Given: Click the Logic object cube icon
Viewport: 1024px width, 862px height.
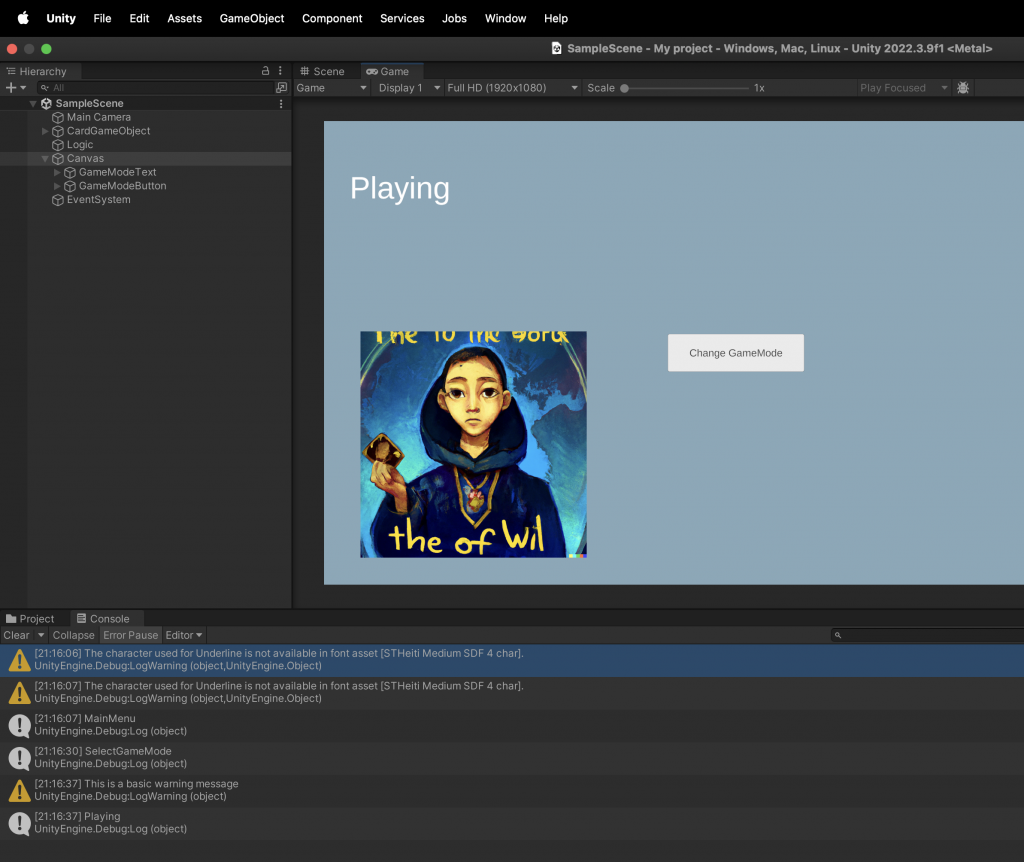Looking at the screenshot, I should coord(57,145).
